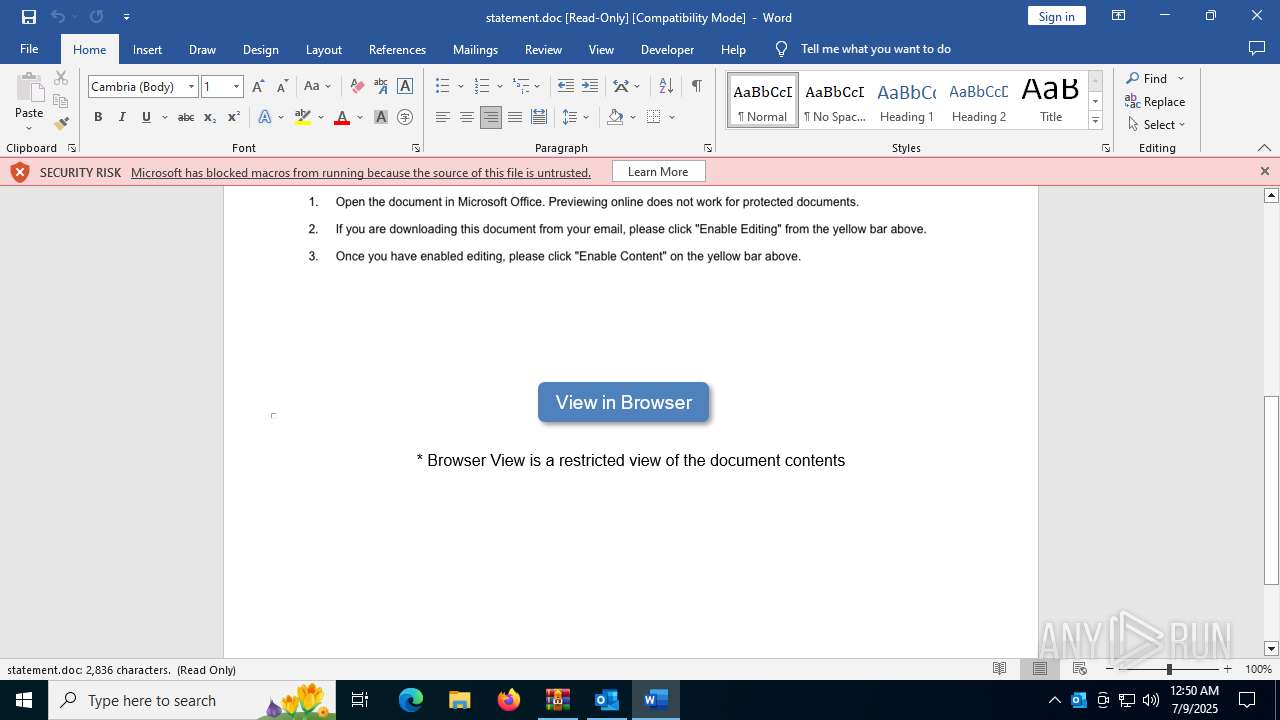Open Outlook from taskbar
The width and height of the screenshot is (1280, 720).
click(x=607, y=700)
